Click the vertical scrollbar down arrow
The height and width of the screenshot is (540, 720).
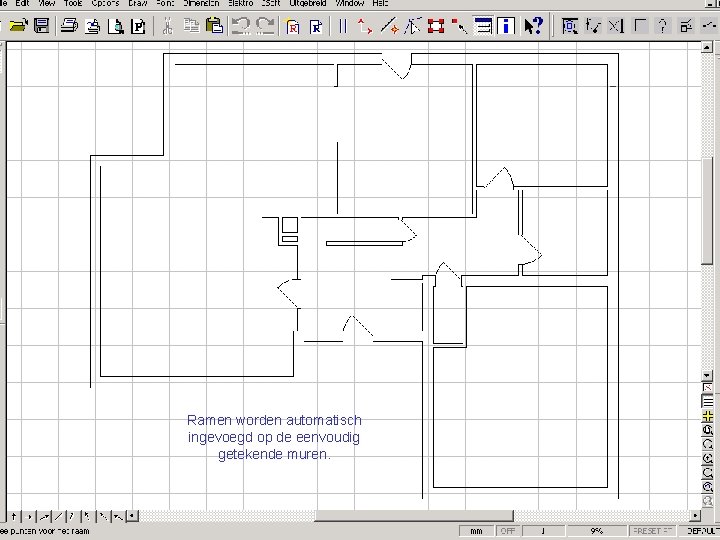coord(707,376)
